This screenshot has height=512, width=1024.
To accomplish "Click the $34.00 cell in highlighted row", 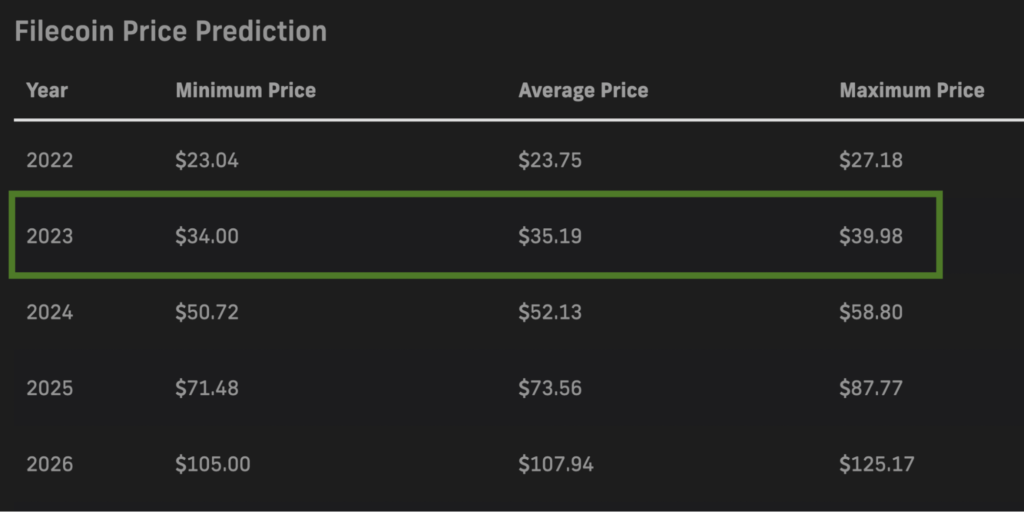I will pos(207,236).
